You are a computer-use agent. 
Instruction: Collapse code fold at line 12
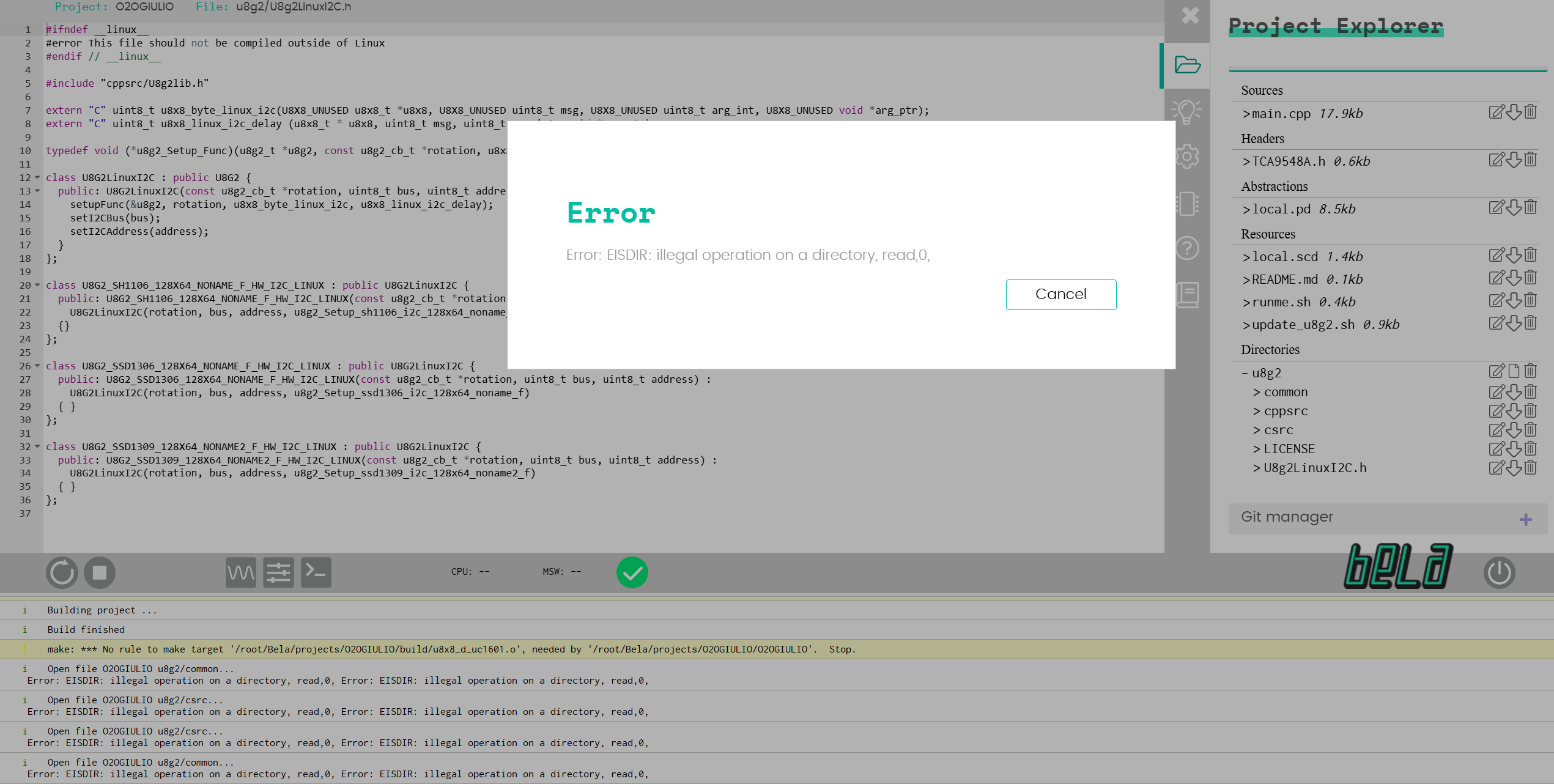point(37,177)
